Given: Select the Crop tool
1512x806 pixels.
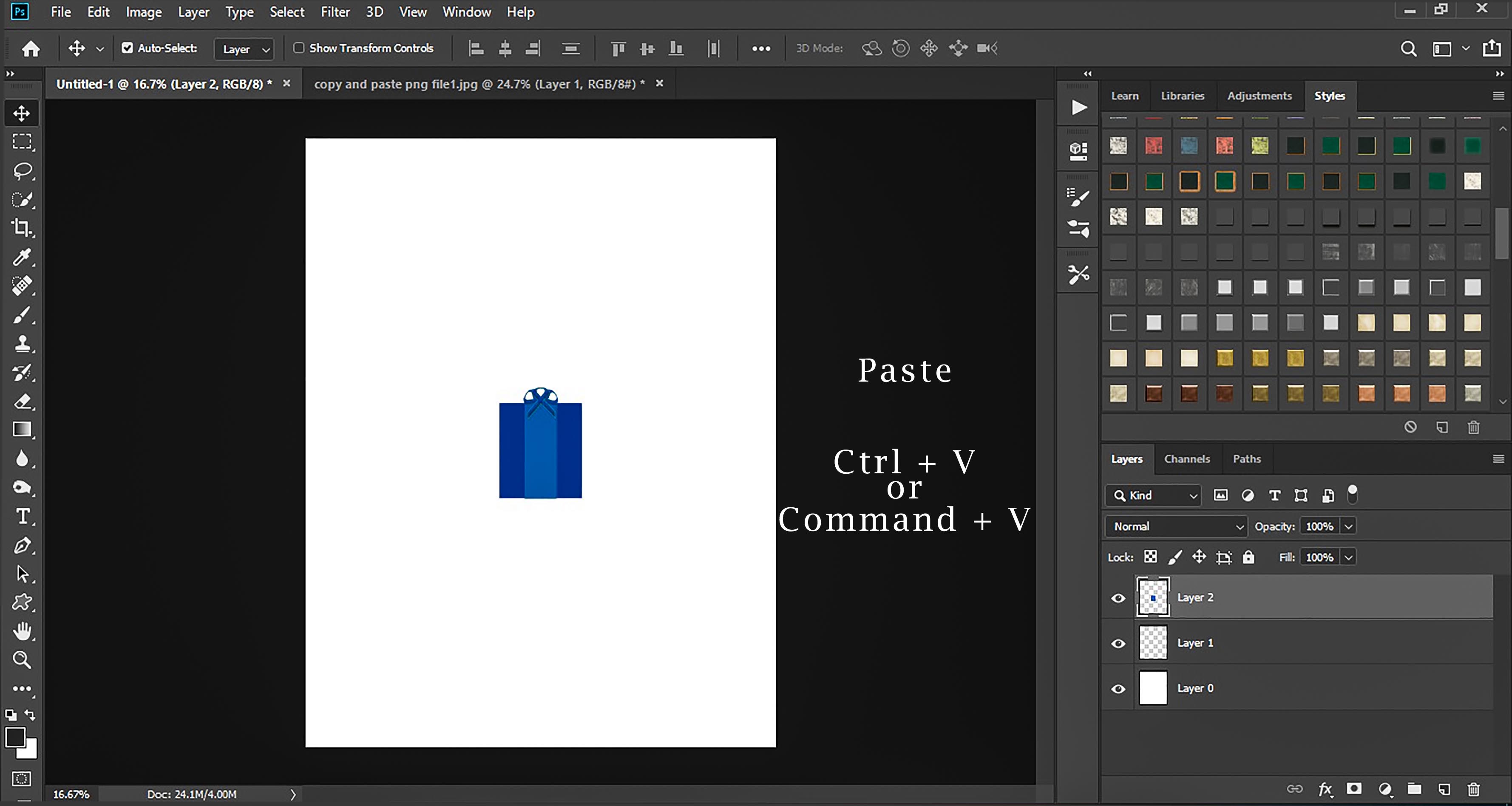Looking at the screenshot, I should (x=22, y=228).
